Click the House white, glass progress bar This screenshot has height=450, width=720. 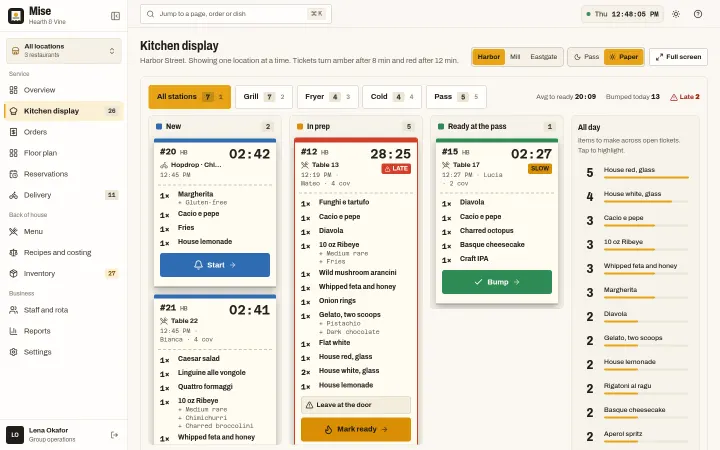tap(646, 201)
